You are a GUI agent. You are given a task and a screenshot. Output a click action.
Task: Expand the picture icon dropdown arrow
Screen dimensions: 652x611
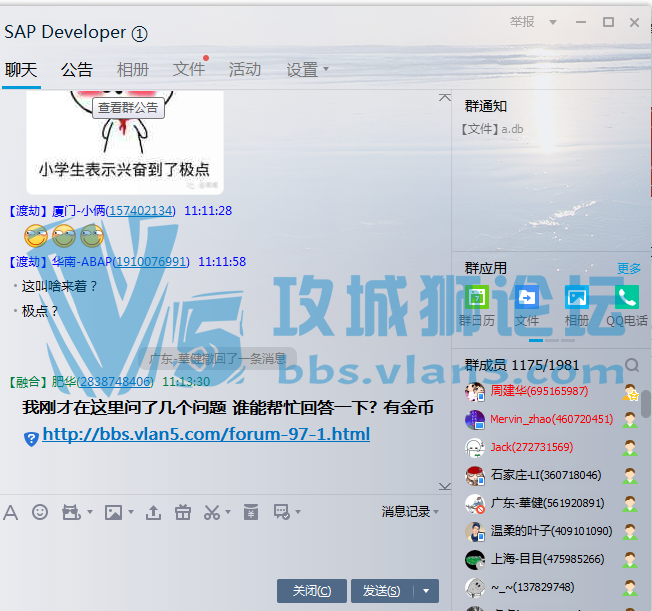coord(131,512)
